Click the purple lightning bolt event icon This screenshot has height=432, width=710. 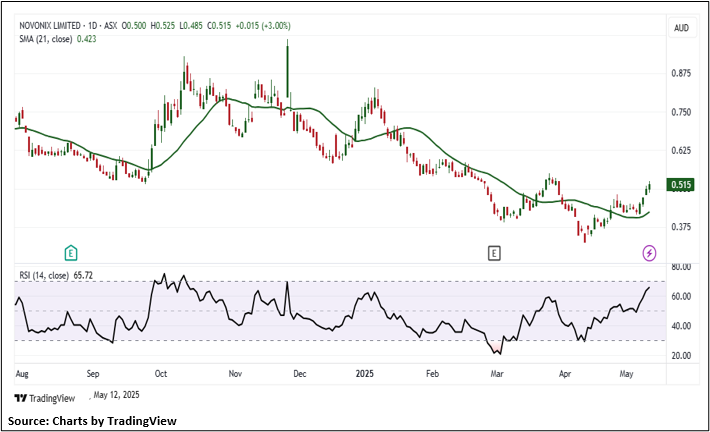[649, 253]
